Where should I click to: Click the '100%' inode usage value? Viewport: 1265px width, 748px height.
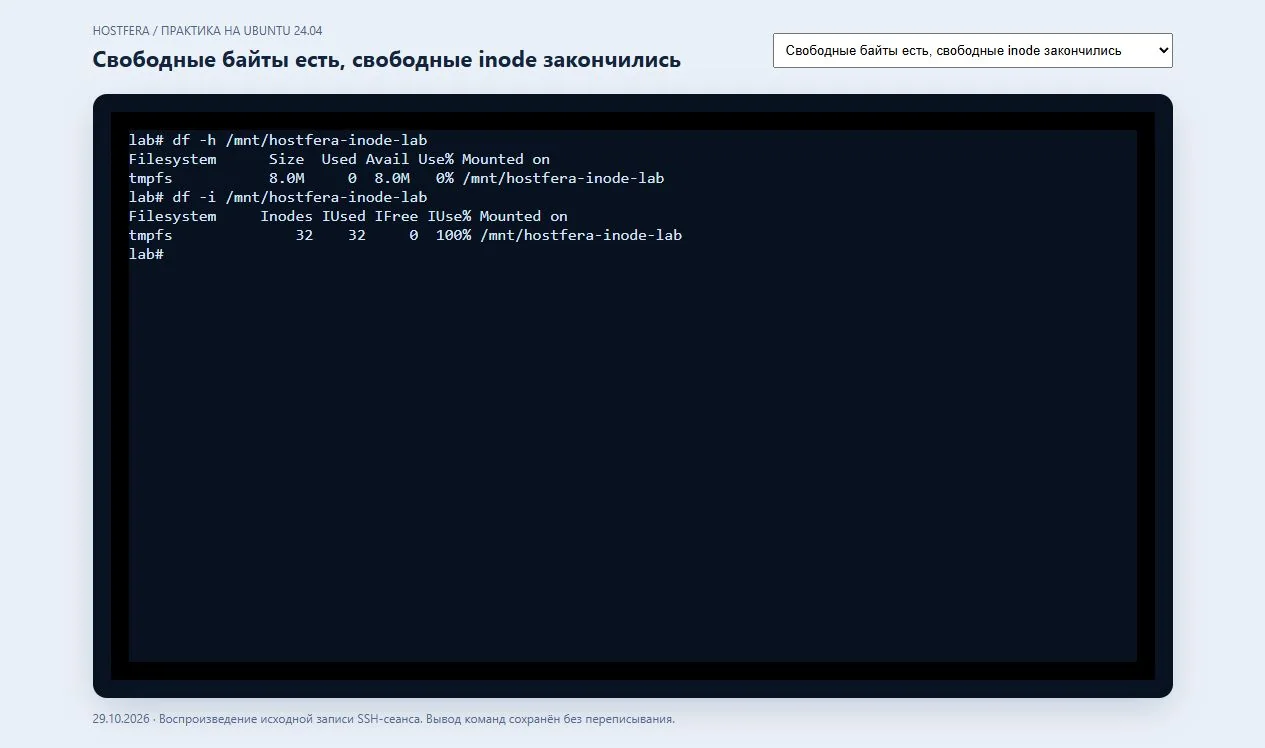pos(453,235)
